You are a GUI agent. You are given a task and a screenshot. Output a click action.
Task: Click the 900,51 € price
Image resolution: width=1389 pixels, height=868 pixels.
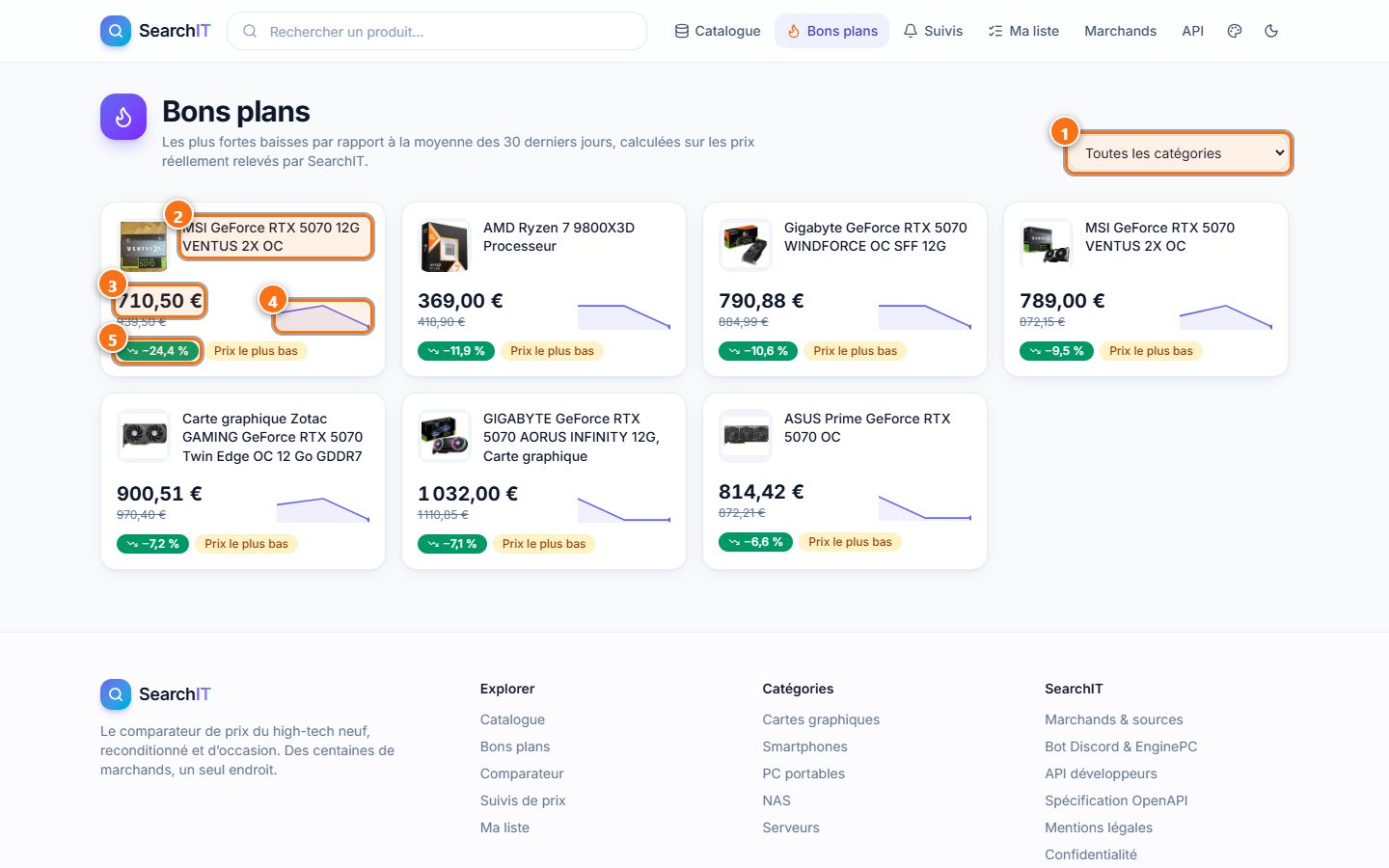159,494
